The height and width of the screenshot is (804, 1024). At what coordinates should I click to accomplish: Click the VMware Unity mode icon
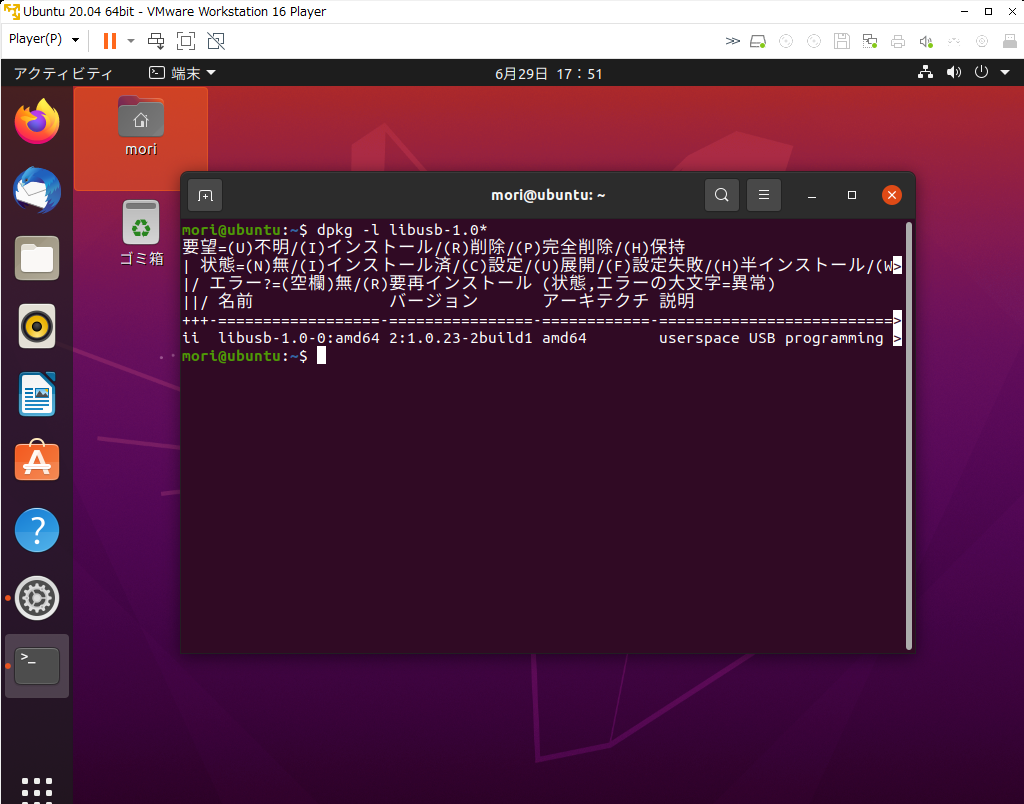click(x=216, y=41)
